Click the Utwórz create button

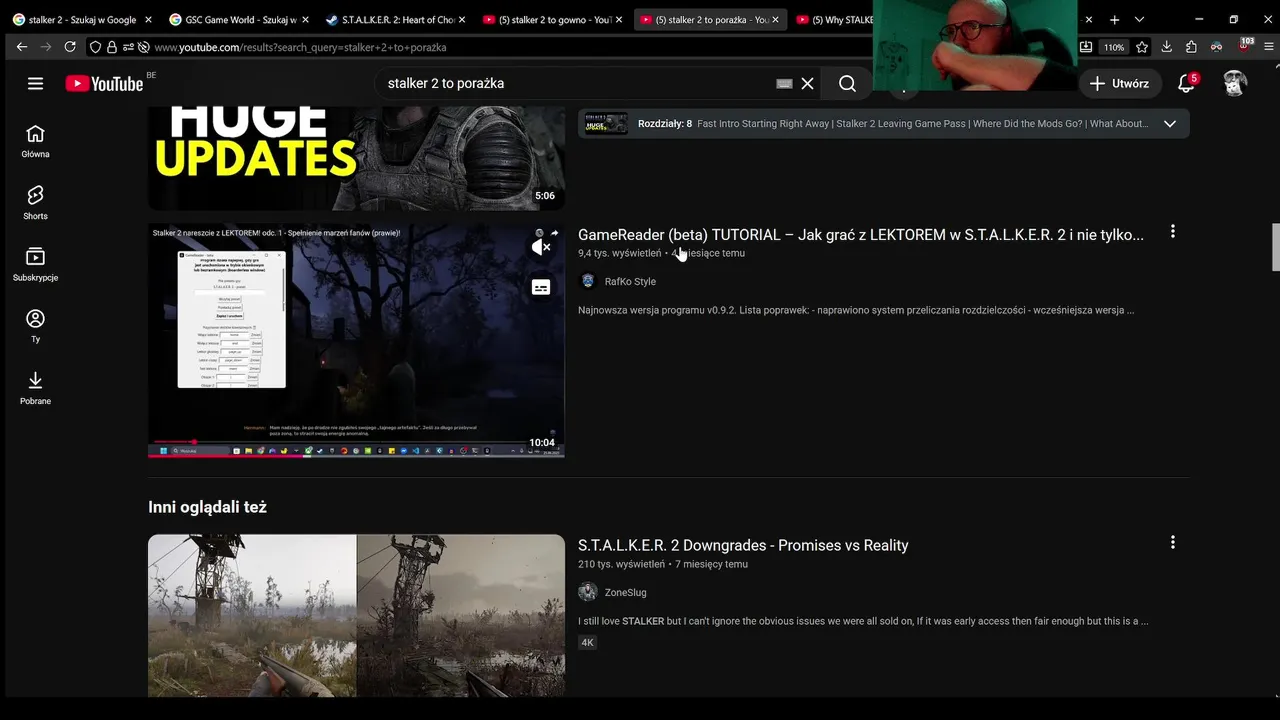coord(1119,83)
